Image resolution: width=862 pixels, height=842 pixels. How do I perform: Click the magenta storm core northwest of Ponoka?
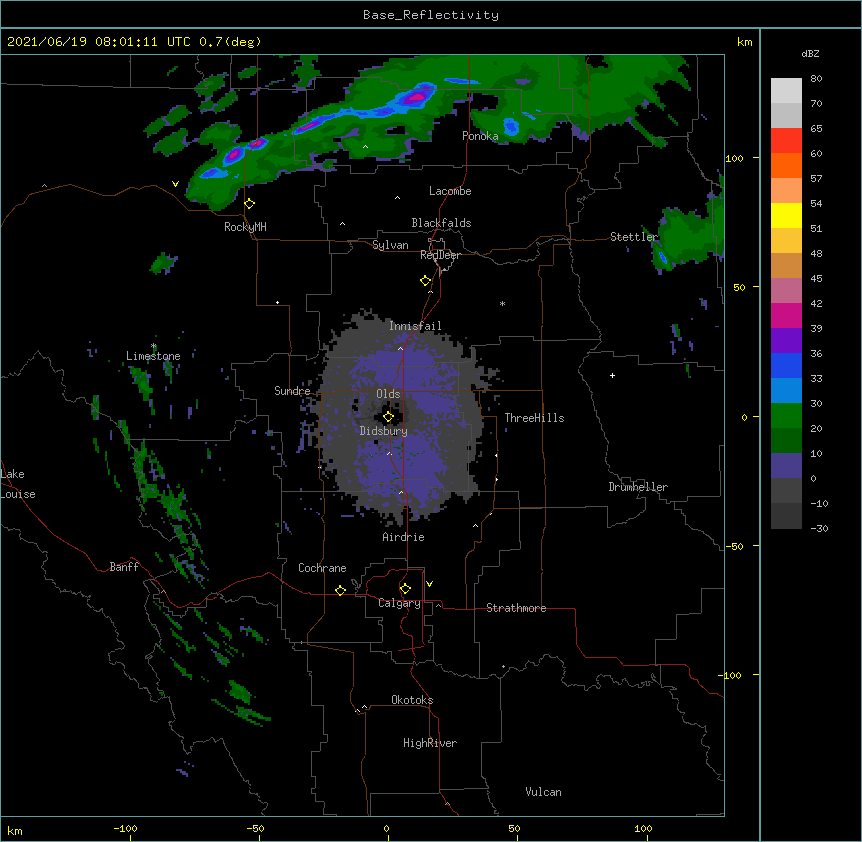(417, 97)
